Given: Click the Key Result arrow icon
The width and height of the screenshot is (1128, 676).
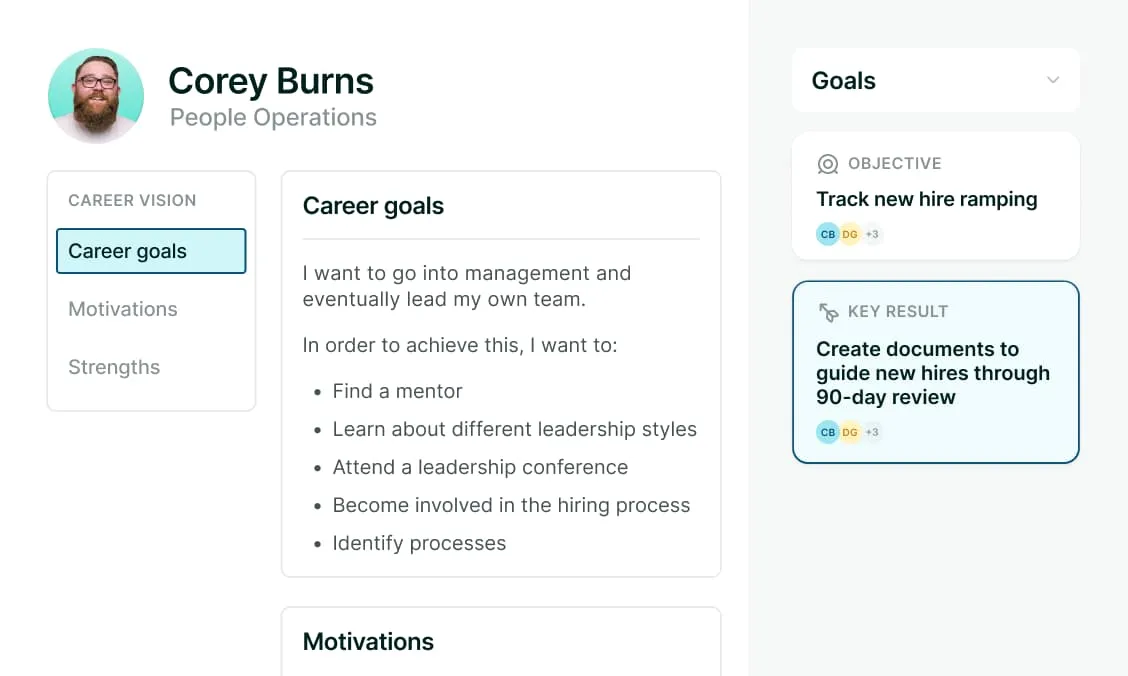Looking at the screenshot, I should tap(828, 312).
